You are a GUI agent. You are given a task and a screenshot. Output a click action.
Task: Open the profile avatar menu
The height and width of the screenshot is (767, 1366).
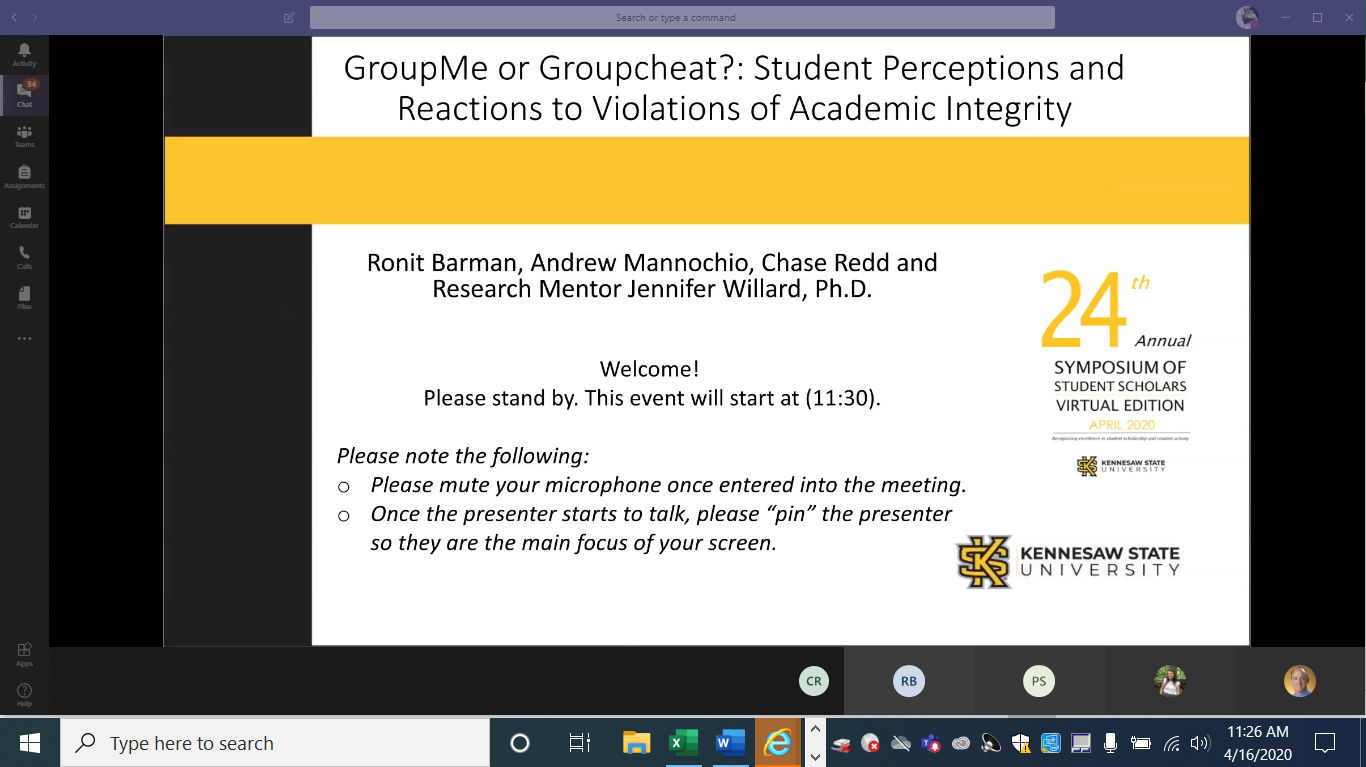coord(1247,17)
